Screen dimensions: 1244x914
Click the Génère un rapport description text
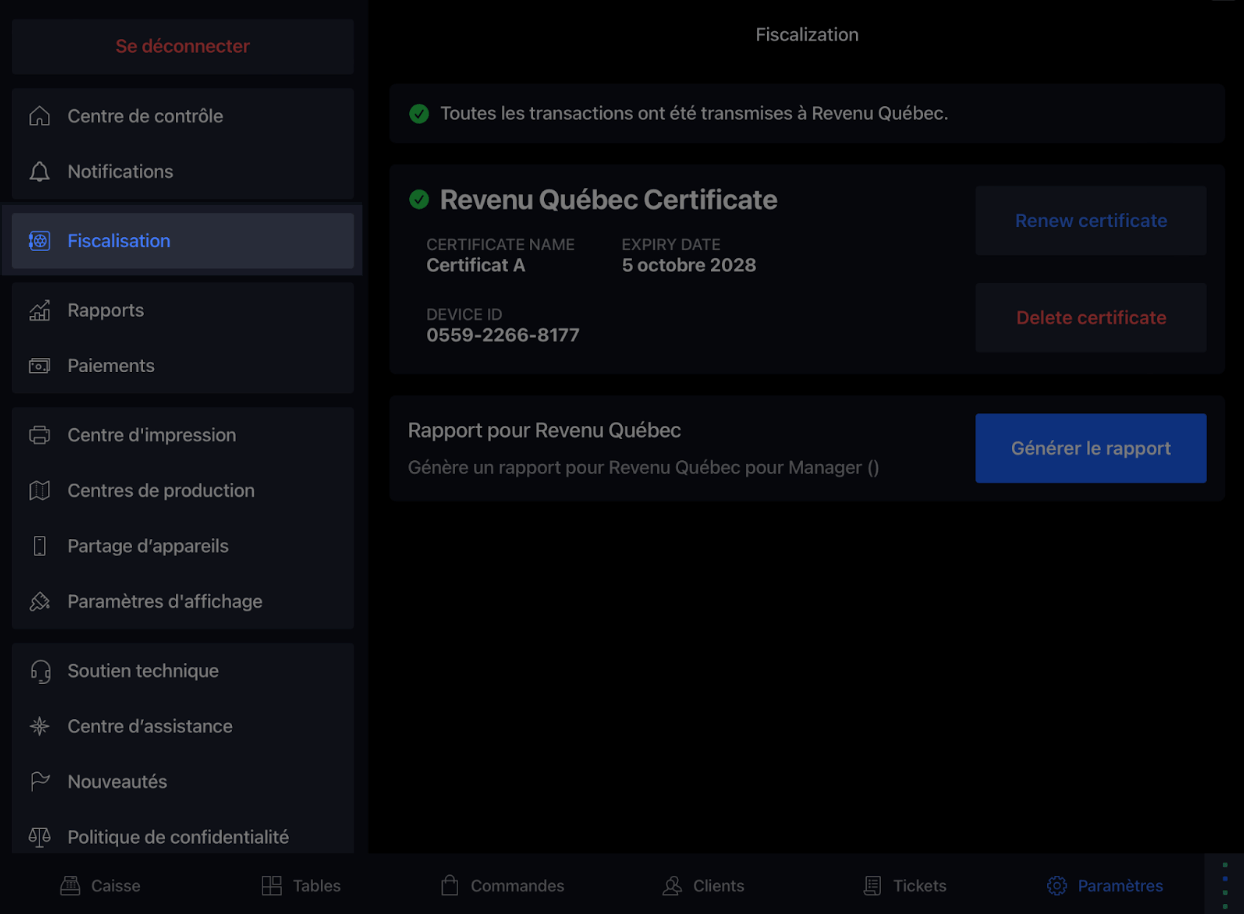[644, 468]
